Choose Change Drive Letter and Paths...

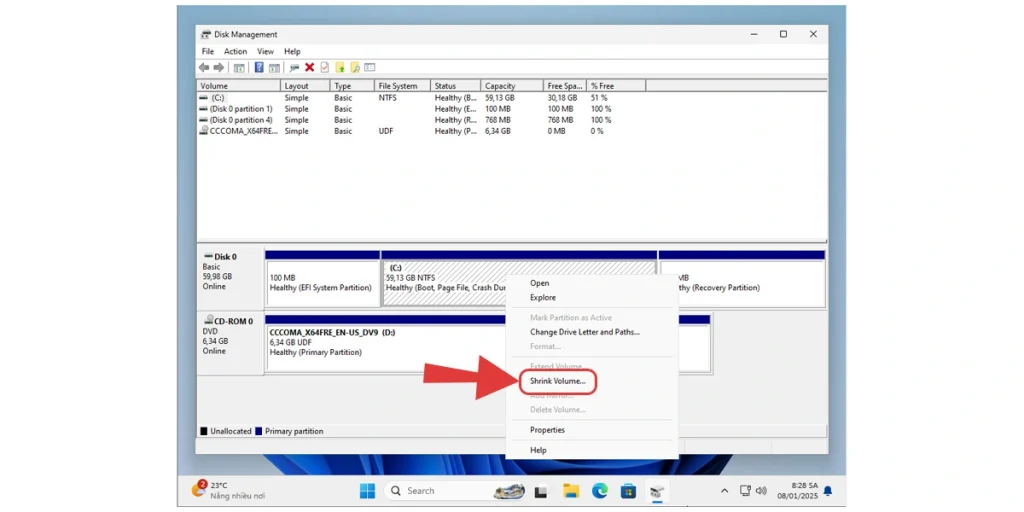click(584, 332)
